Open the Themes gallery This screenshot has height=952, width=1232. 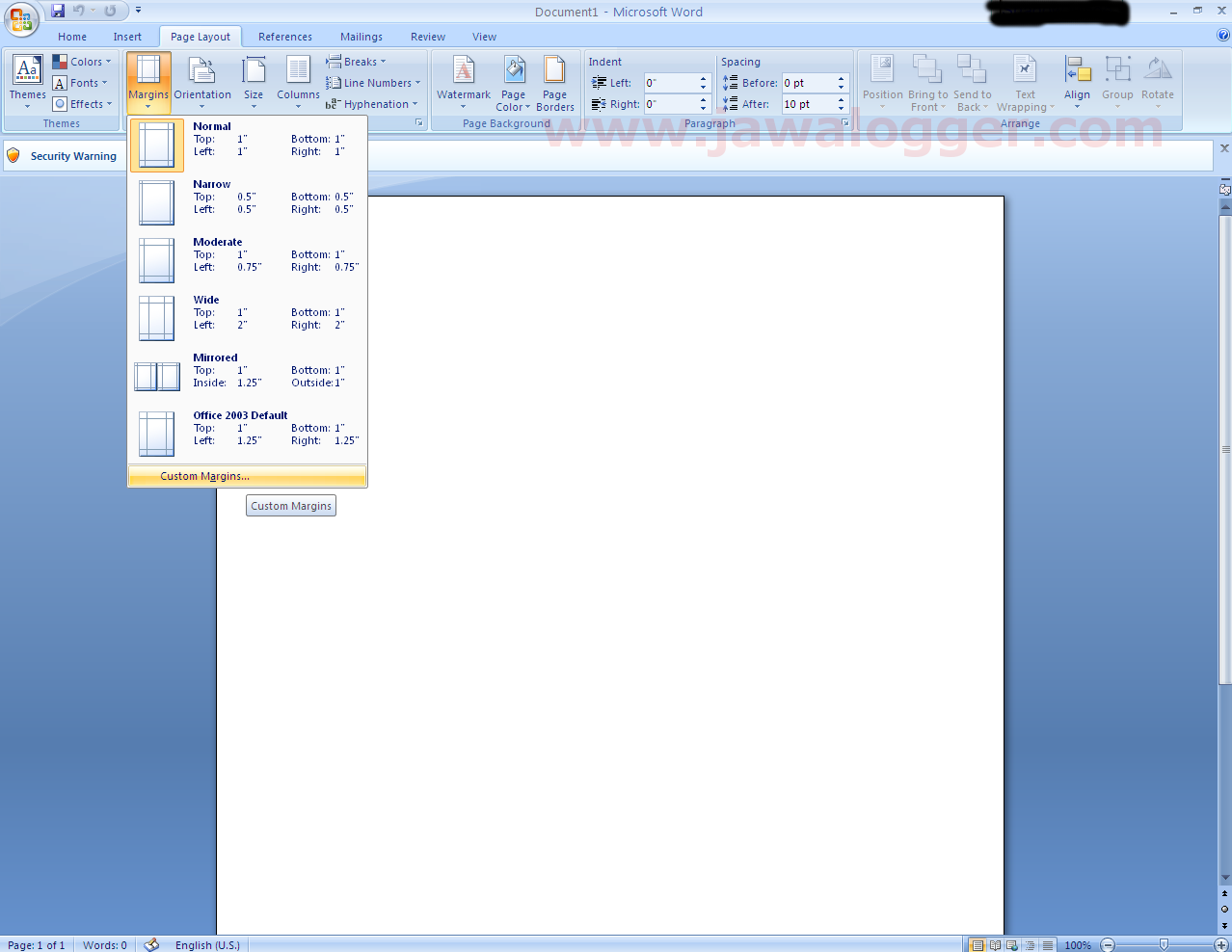[x=27, y=83]
